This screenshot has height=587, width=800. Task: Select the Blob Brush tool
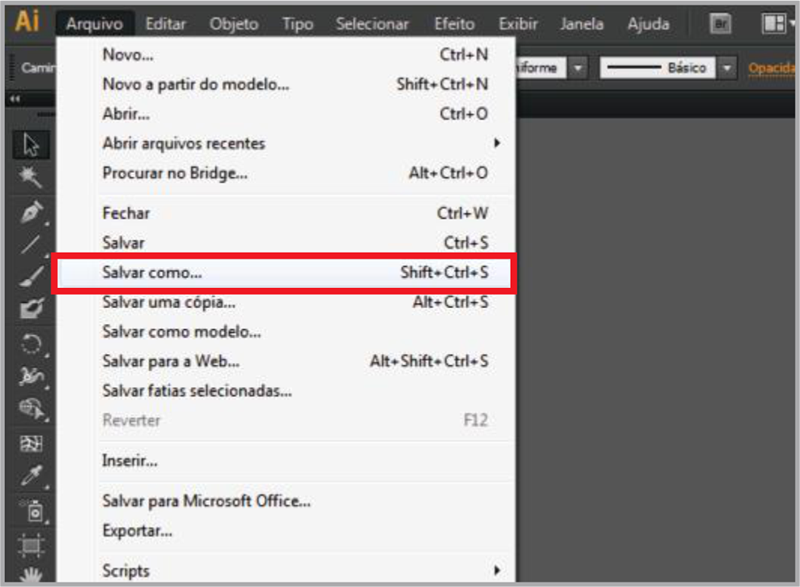click(31, 309)
